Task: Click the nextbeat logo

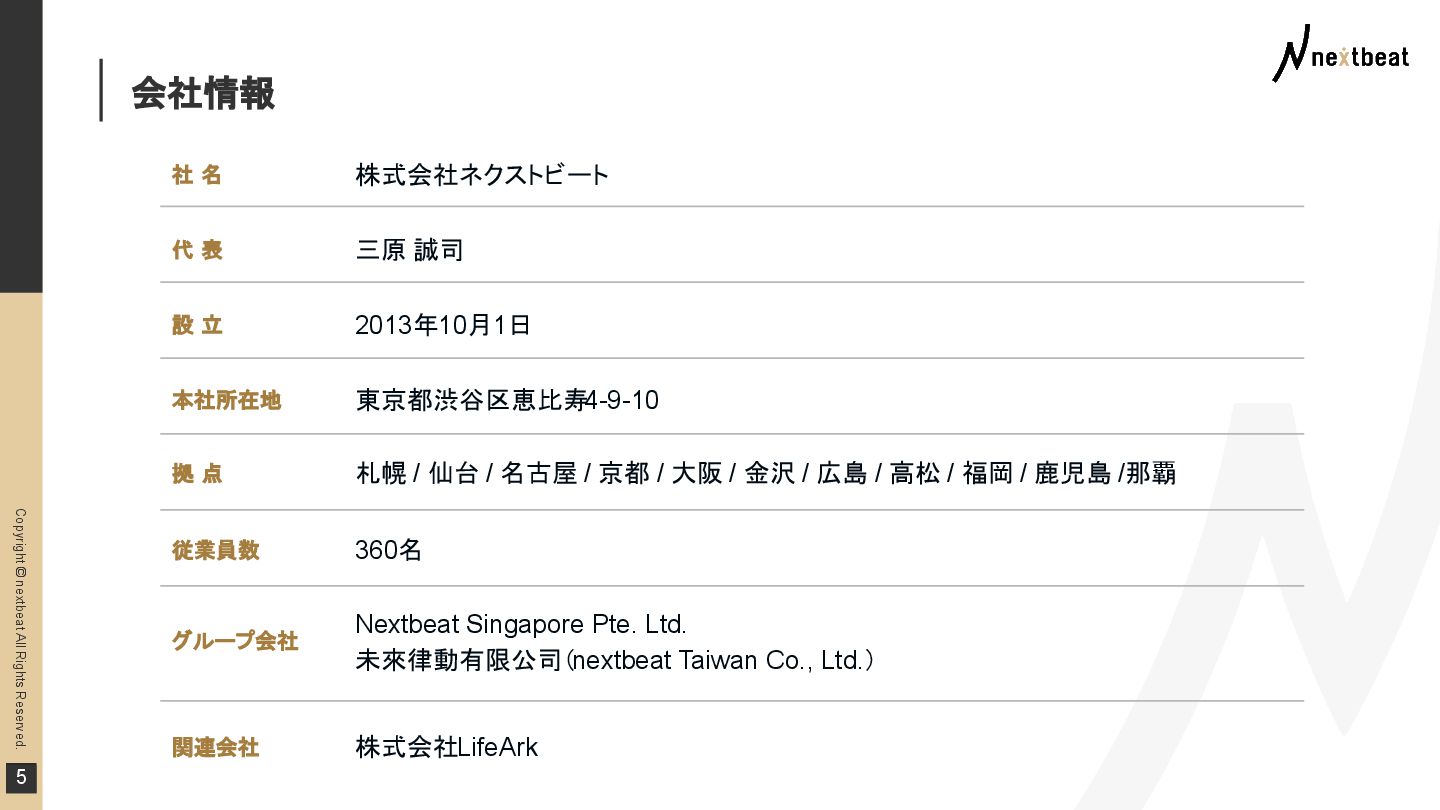Action: pos(1340,55)
